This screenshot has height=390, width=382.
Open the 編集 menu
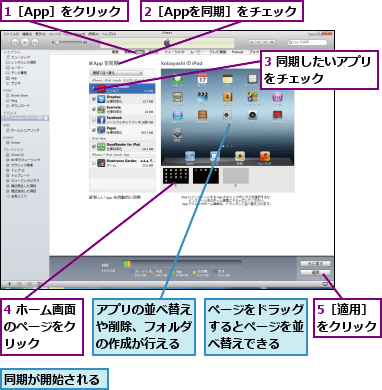coord(27,34)
